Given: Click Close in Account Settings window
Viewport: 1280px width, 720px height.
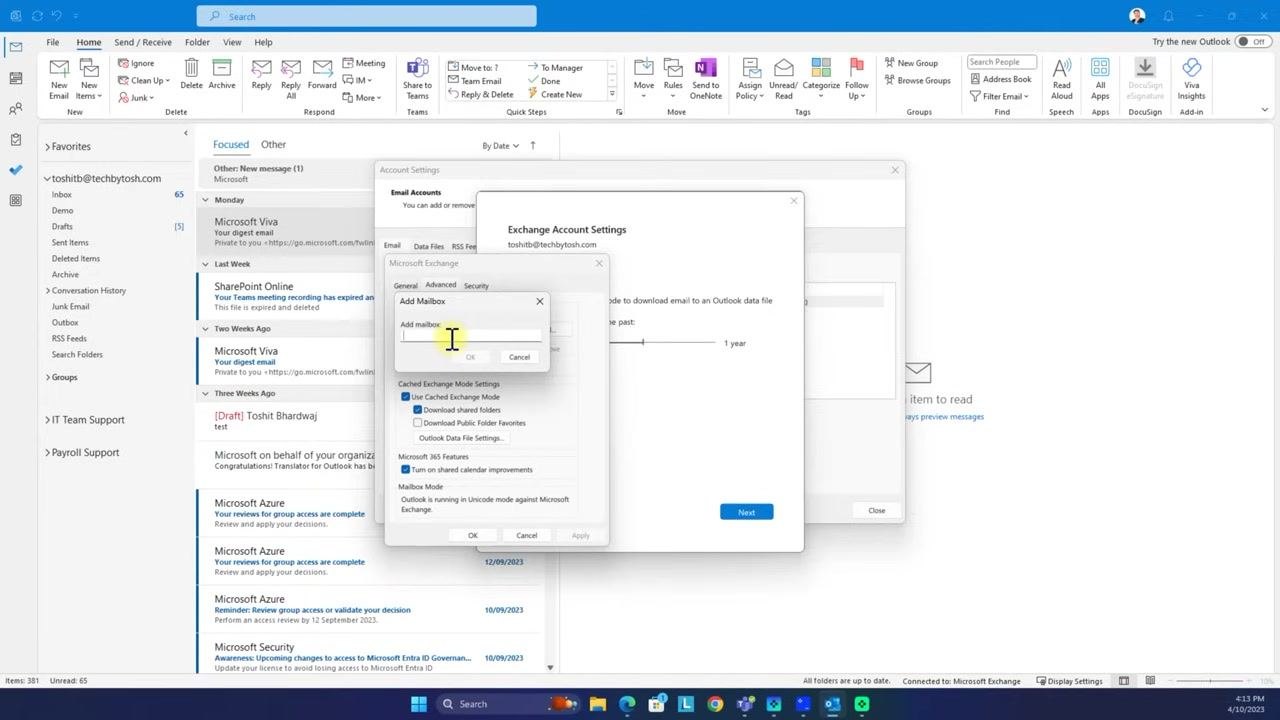Looking at the screenshot, I should point(876,510).
